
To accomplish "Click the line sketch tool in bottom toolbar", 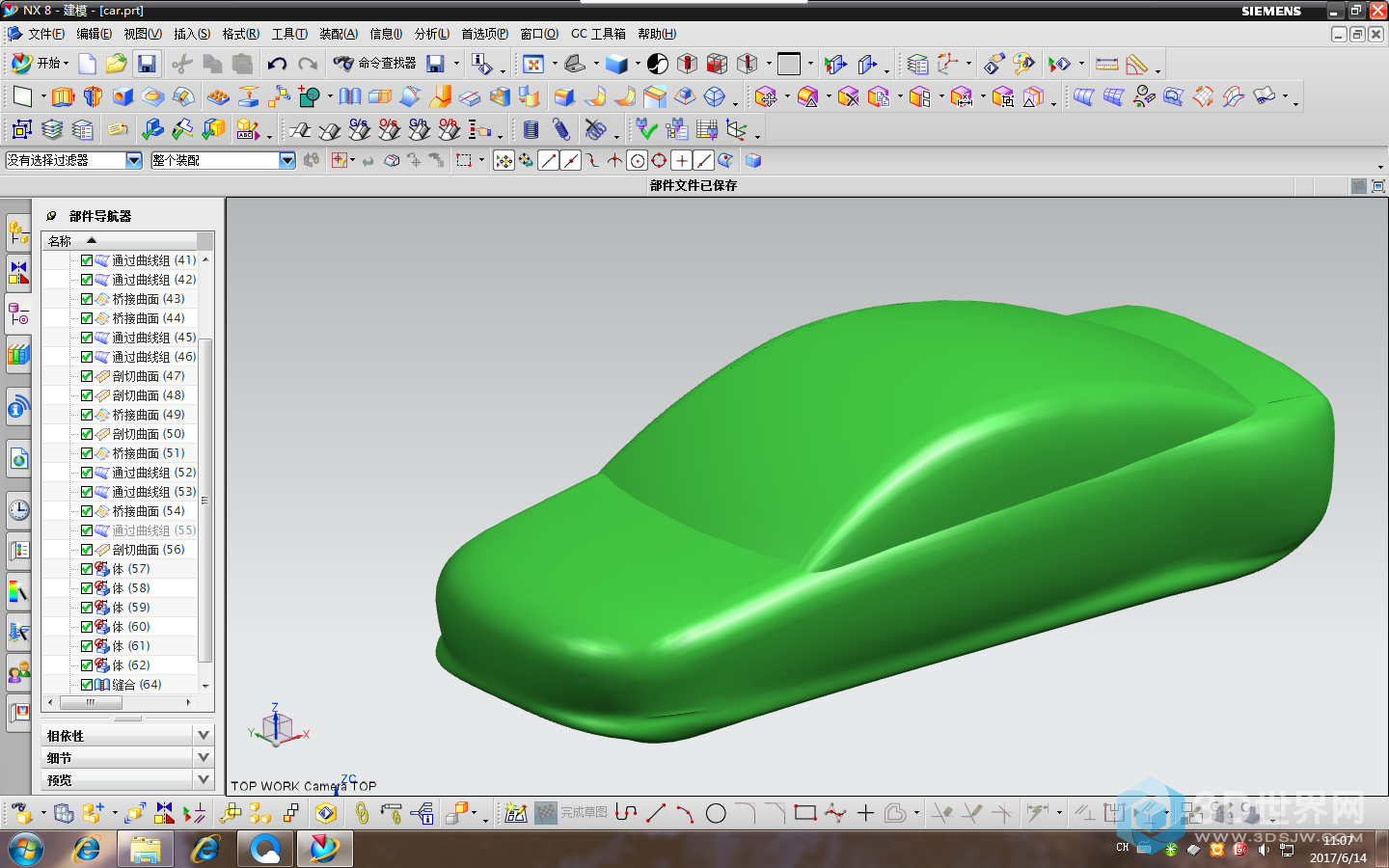I will pos(656,813).
